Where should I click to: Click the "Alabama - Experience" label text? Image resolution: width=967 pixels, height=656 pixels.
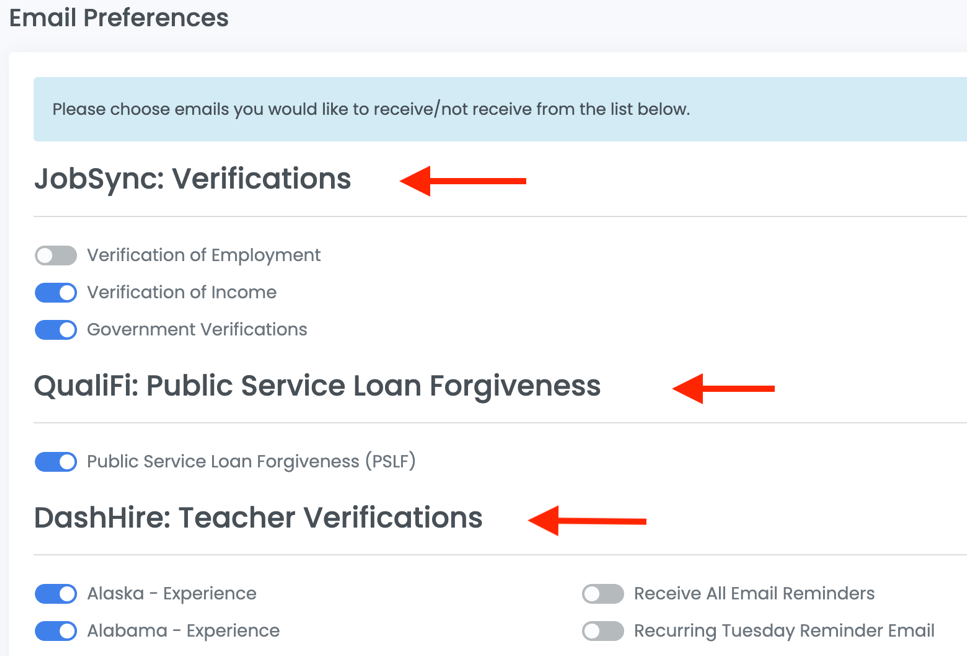tap(183, 630)
